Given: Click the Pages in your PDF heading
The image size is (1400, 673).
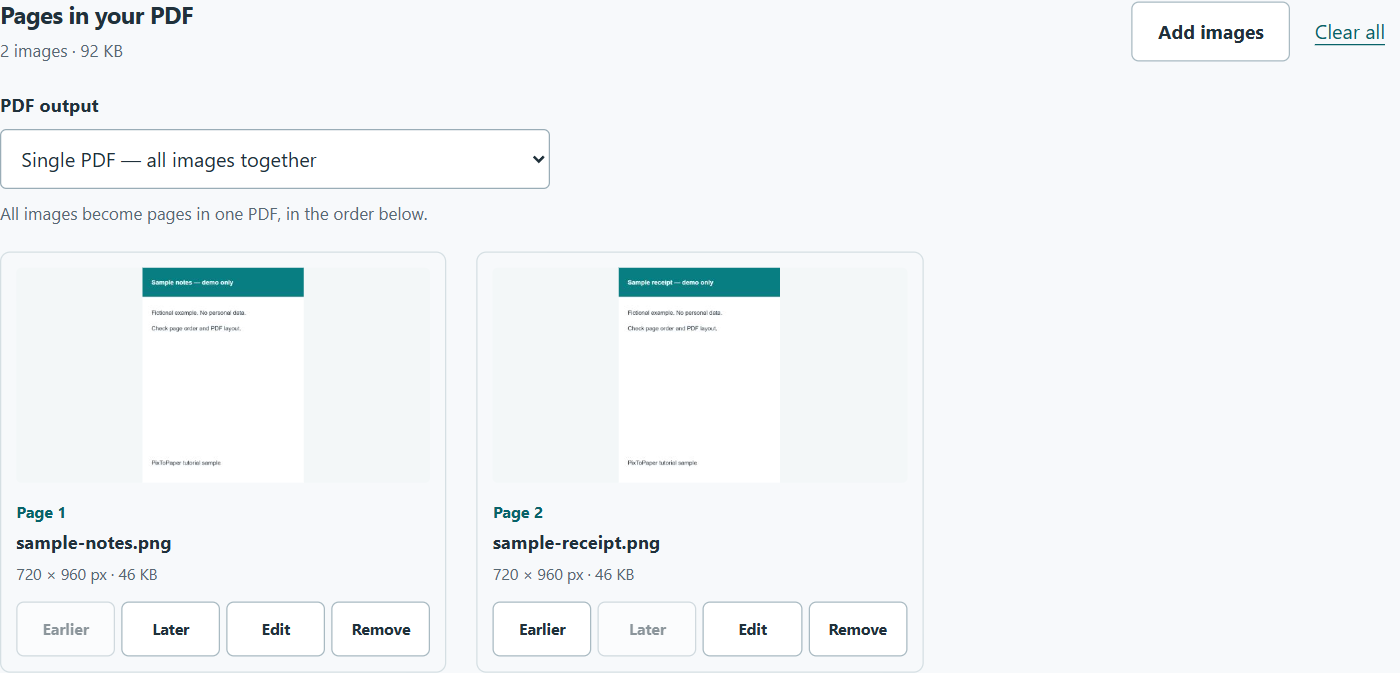Looking at the screenshot, I should click(x=97, y=16).
